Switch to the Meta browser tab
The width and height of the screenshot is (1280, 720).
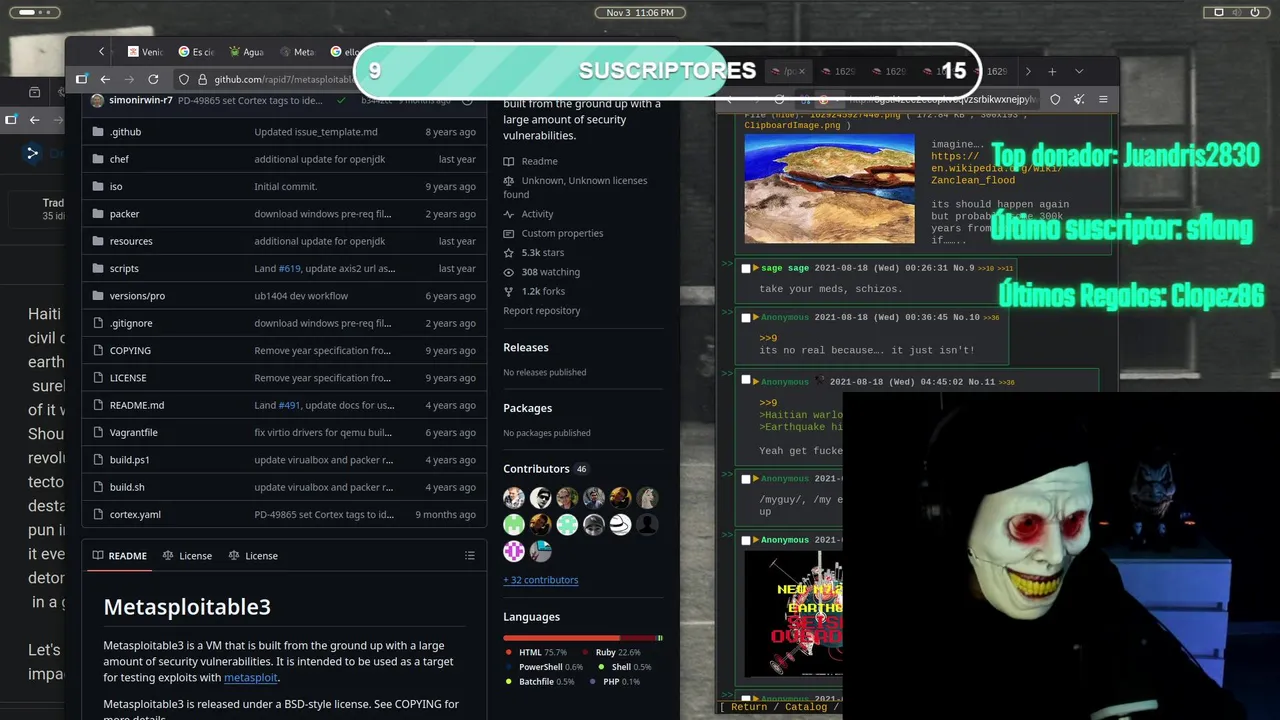pos(297,52)
